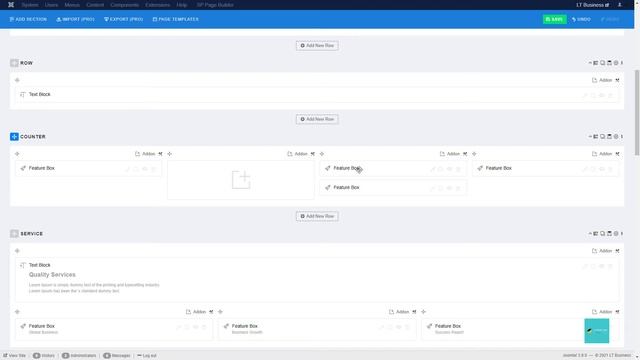
Task: Click the SERVICE section drag handle icon
Action: (14, 233)
